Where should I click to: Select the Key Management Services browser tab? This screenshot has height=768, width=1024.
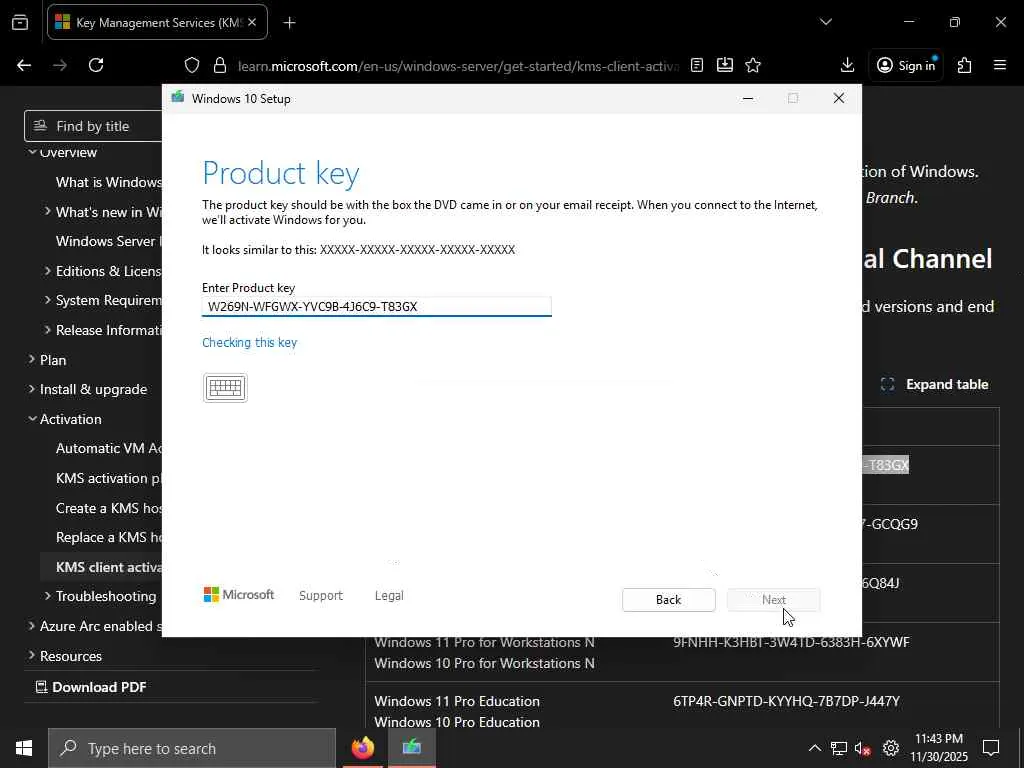pos(150,22)
